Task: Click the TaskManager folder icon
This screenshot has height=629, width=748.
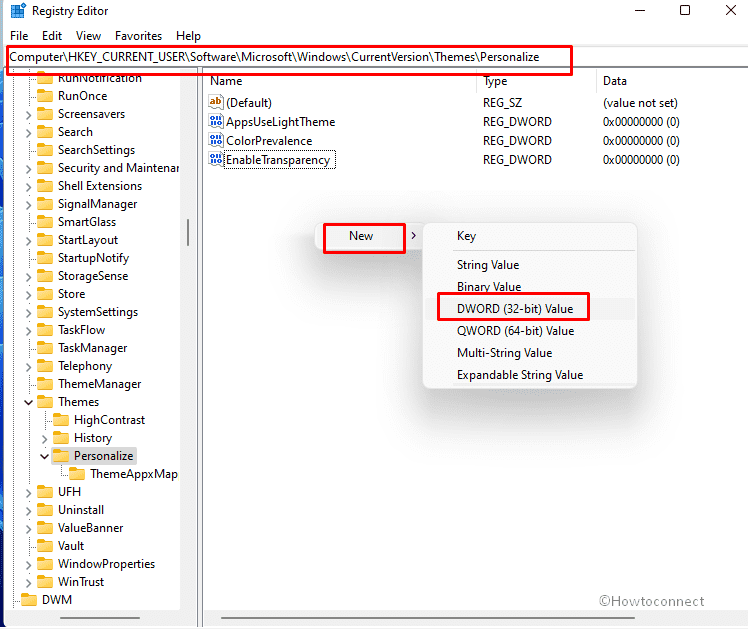Action: [45, 348]
